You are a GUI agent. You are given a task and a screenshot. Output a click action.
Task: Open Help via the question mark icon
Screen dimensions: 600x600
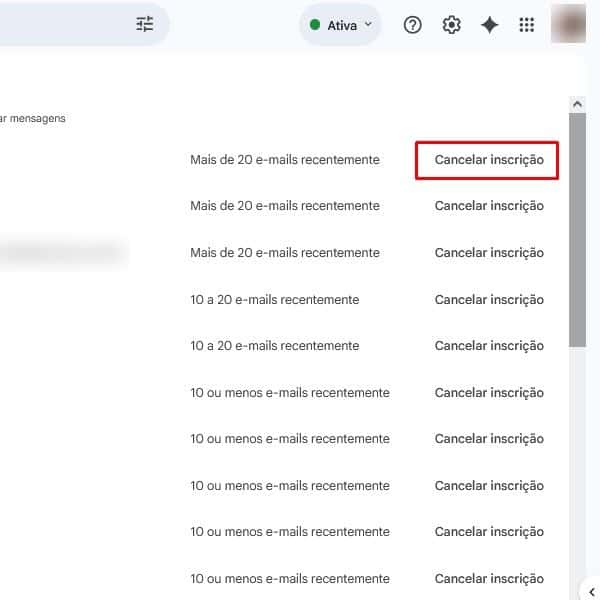pyautogui.click(x=412, y=25)
